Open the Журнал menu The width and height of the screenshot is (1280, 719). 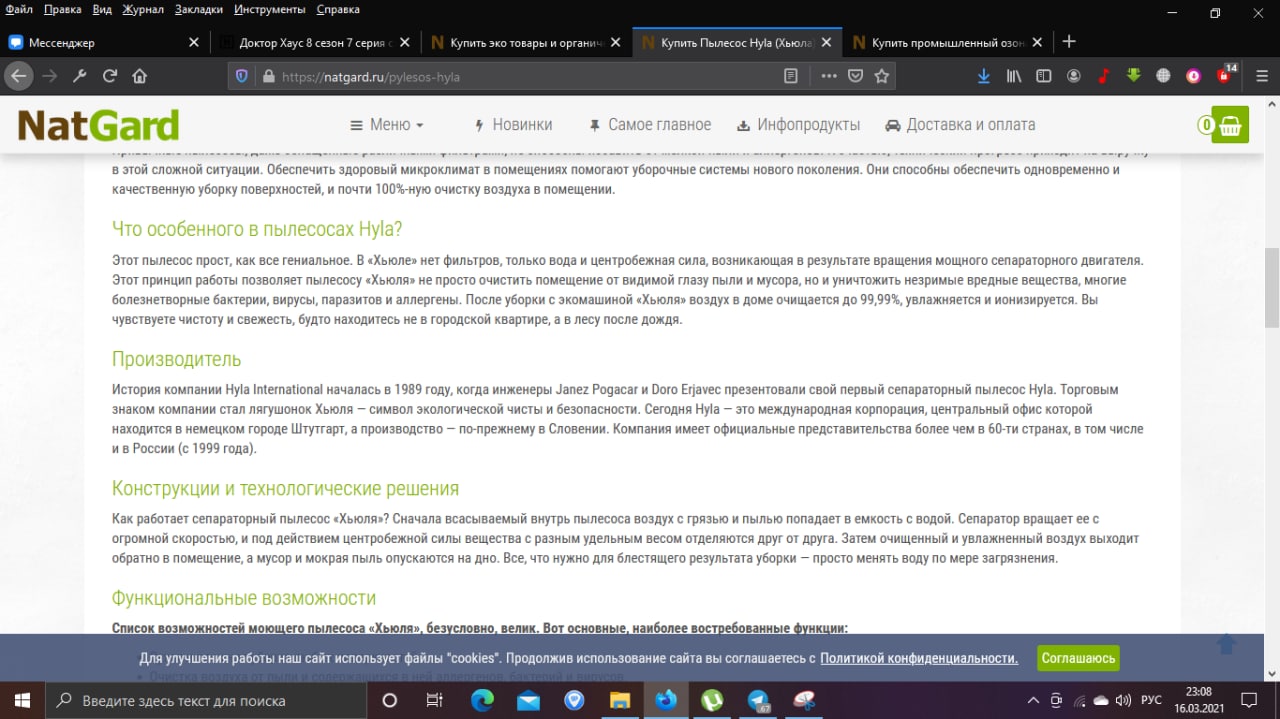[143, 9]
